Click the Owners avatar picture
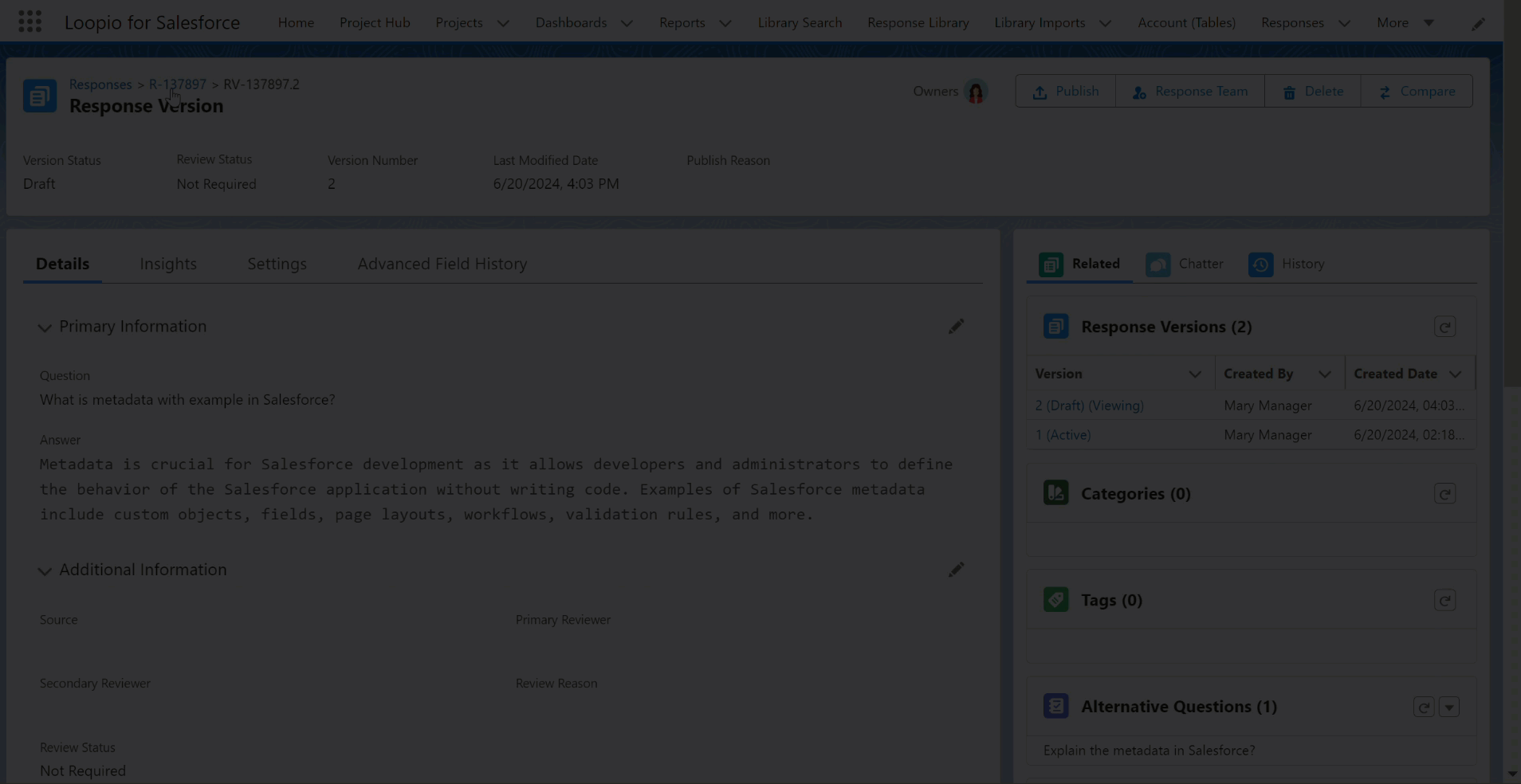Screen dimensions: 1521x784 [975, 92]
